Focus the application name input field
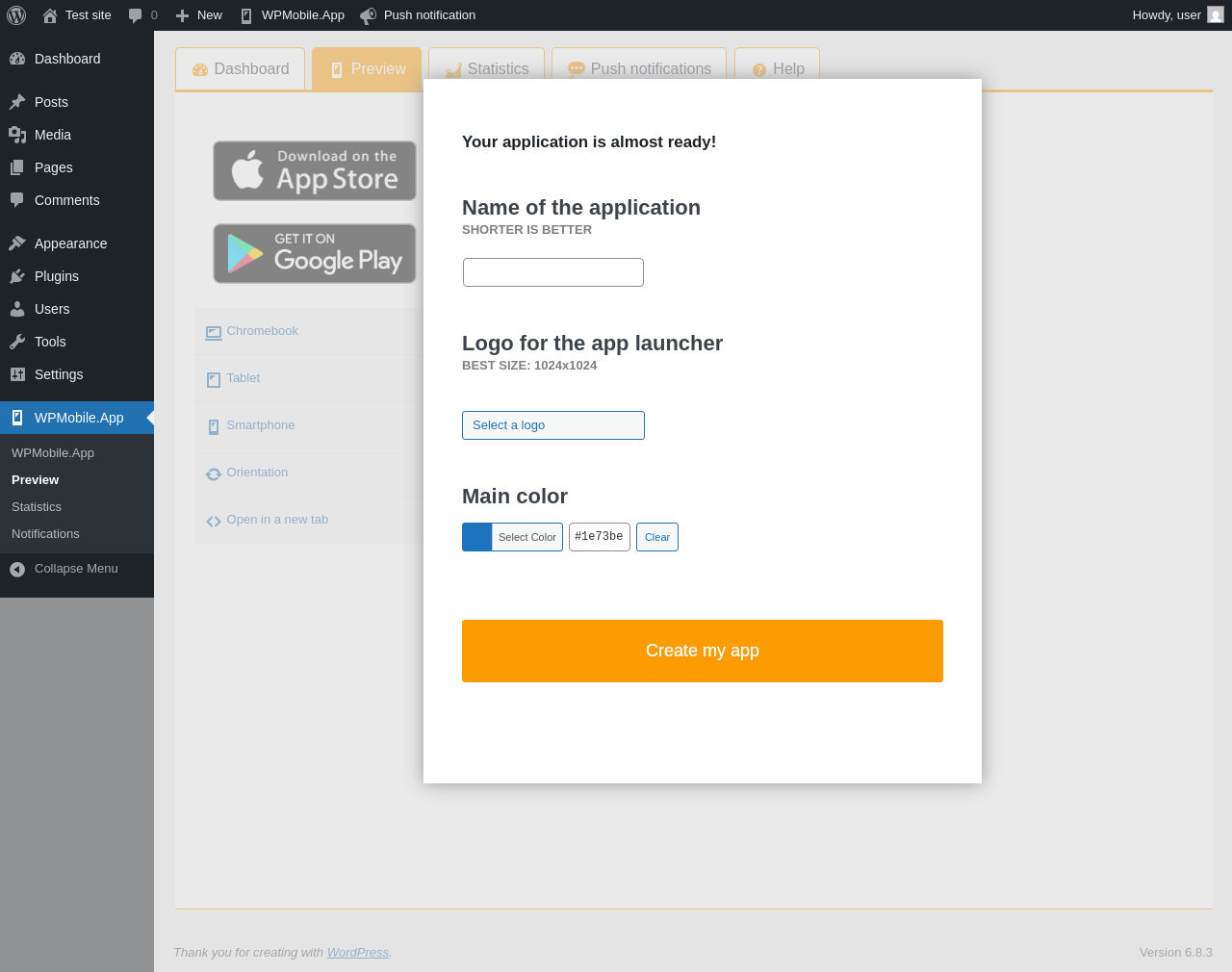1232x972 pixels. point(553,272)
